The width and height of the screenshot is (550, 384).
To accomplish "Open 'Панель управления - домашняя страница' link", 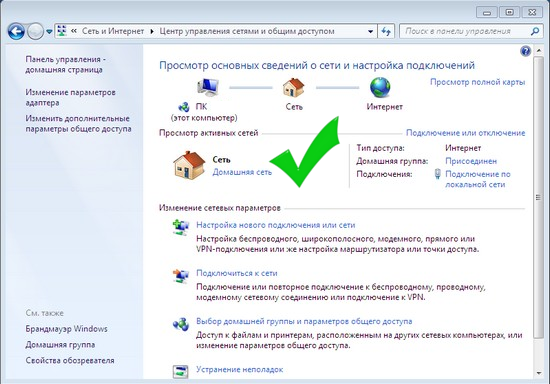I will [65, 64].
